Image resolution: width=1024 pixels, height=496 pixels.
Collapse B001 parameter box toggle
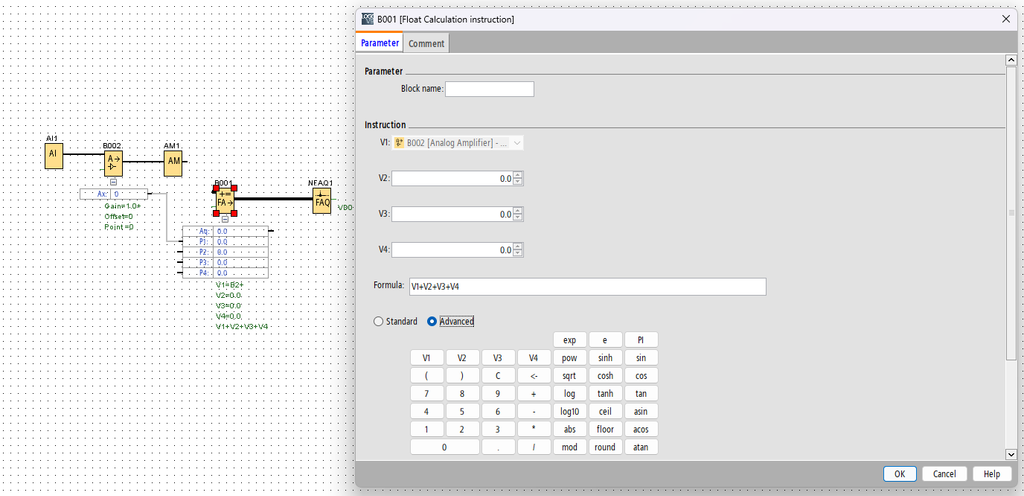point(225,219)
